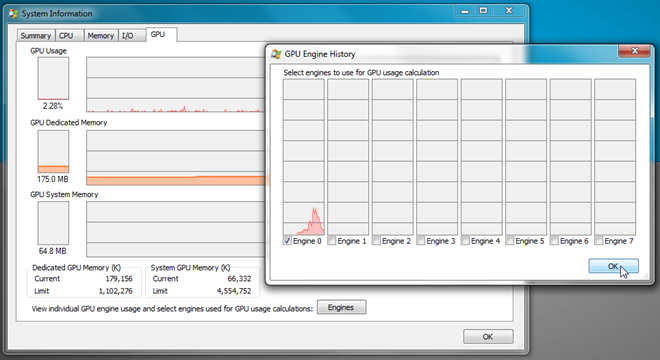Viewport: 660px width, 360px height.
Task: Enable Engine 6 for usage calculation
Action: tap(554, 241)
